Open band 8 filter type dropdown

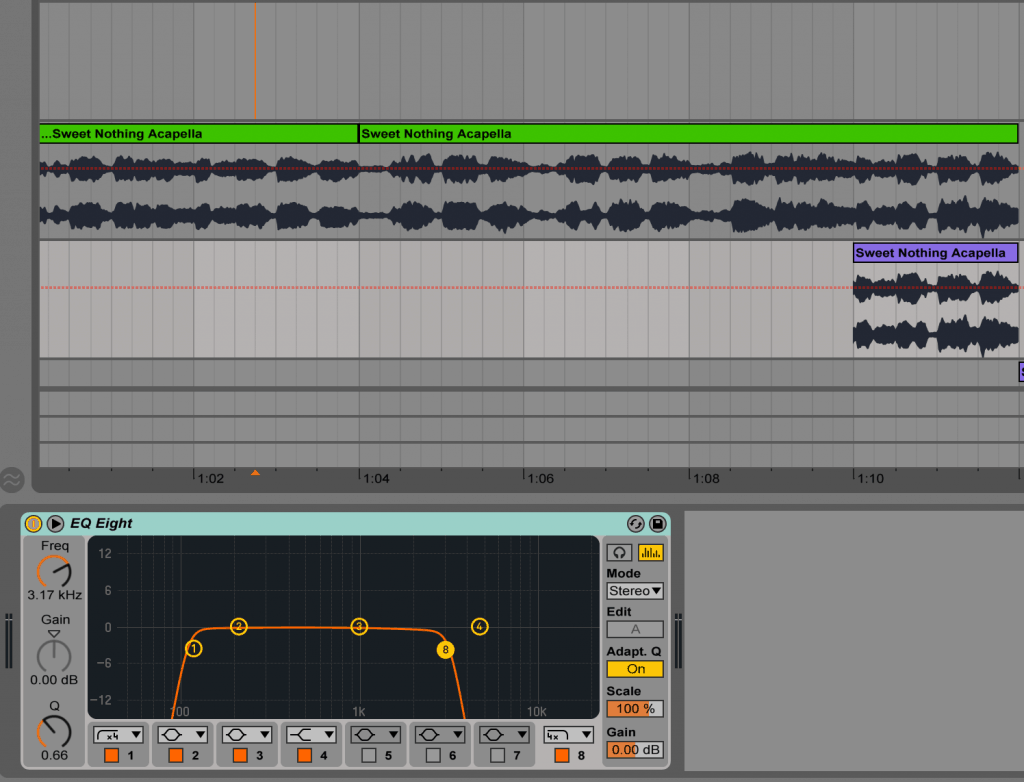tap(567, 734)
